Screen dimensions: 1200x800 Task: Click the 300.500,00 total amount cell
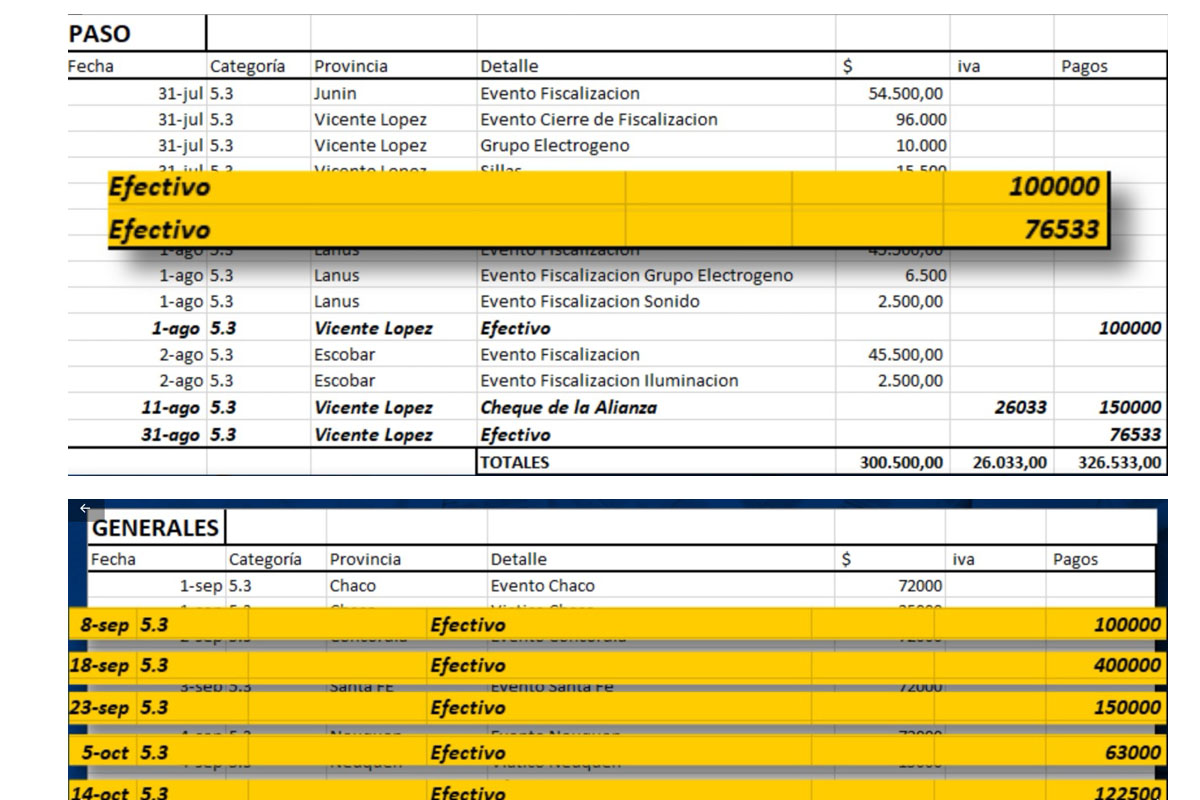(x=900, y=462)
